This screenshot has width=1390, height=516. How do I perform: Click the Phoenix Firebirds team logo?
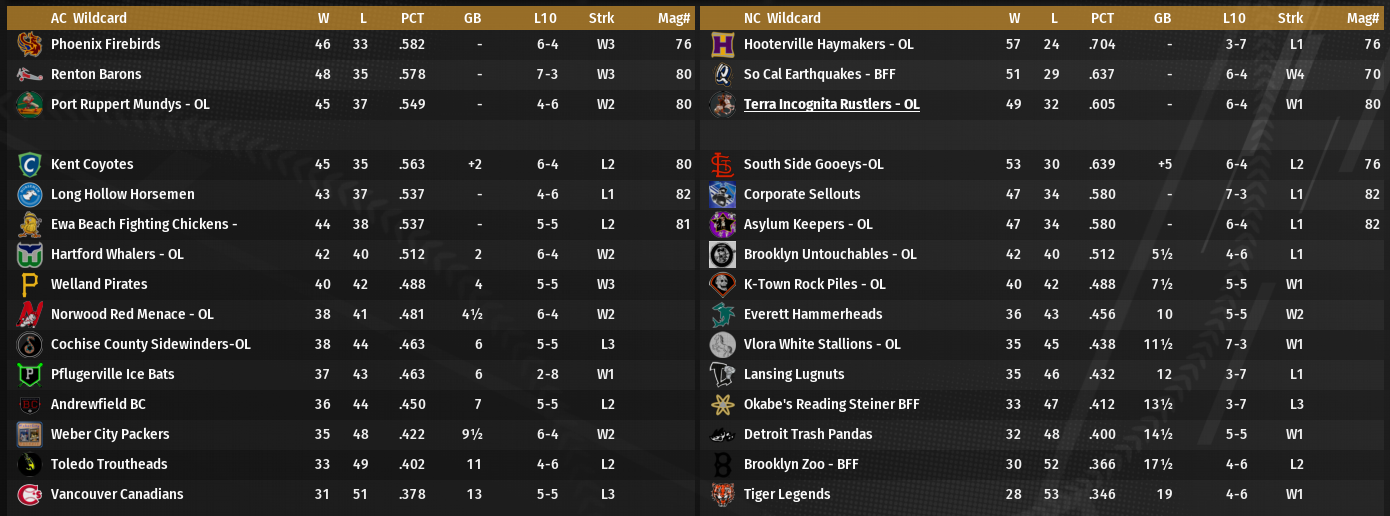[x=28, y=44]
